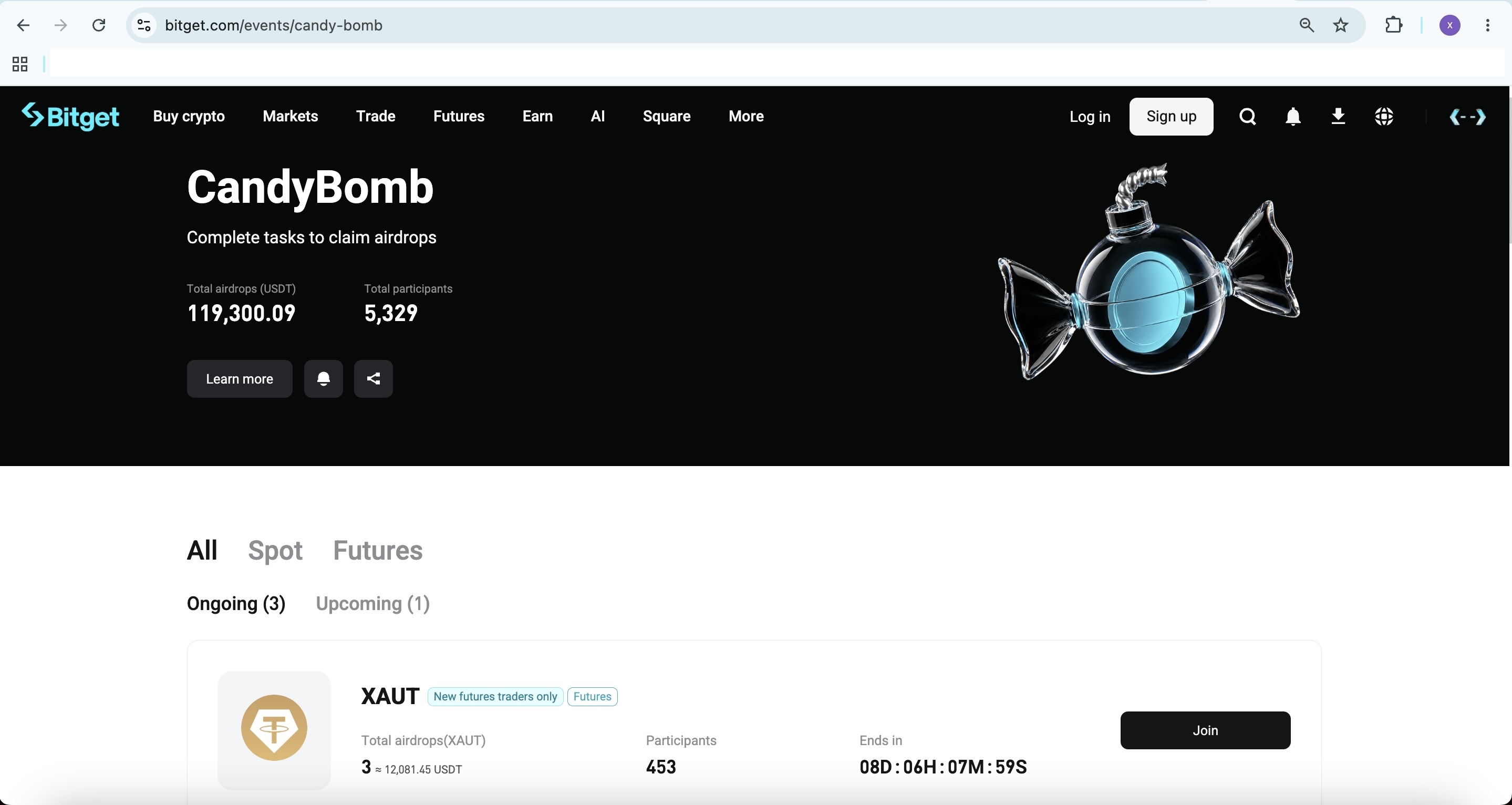This screenshot has height=805, width=1512.
Task: Open the zoom magnifier icon in address bar
Action: (1307, 25)
